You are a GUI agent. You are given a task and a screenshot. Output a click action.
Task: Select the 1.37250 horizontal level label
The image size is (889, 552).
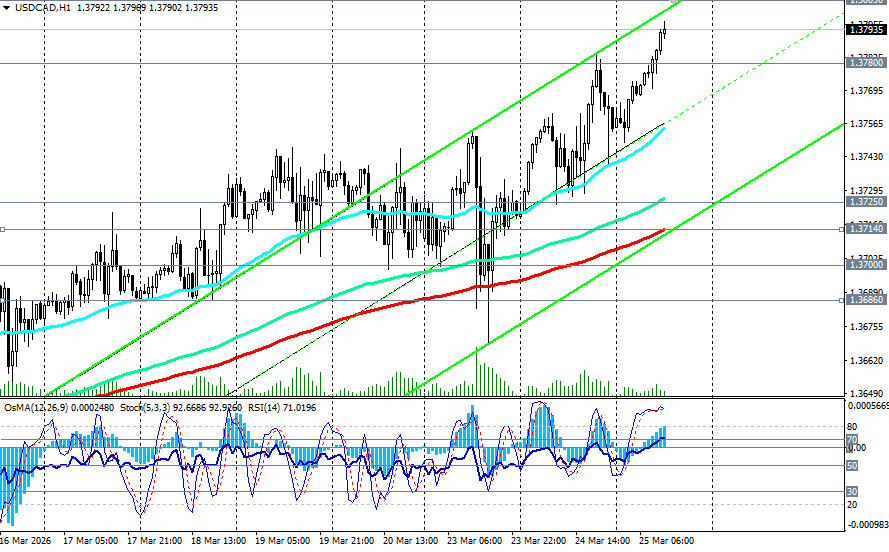pos(865,202)
